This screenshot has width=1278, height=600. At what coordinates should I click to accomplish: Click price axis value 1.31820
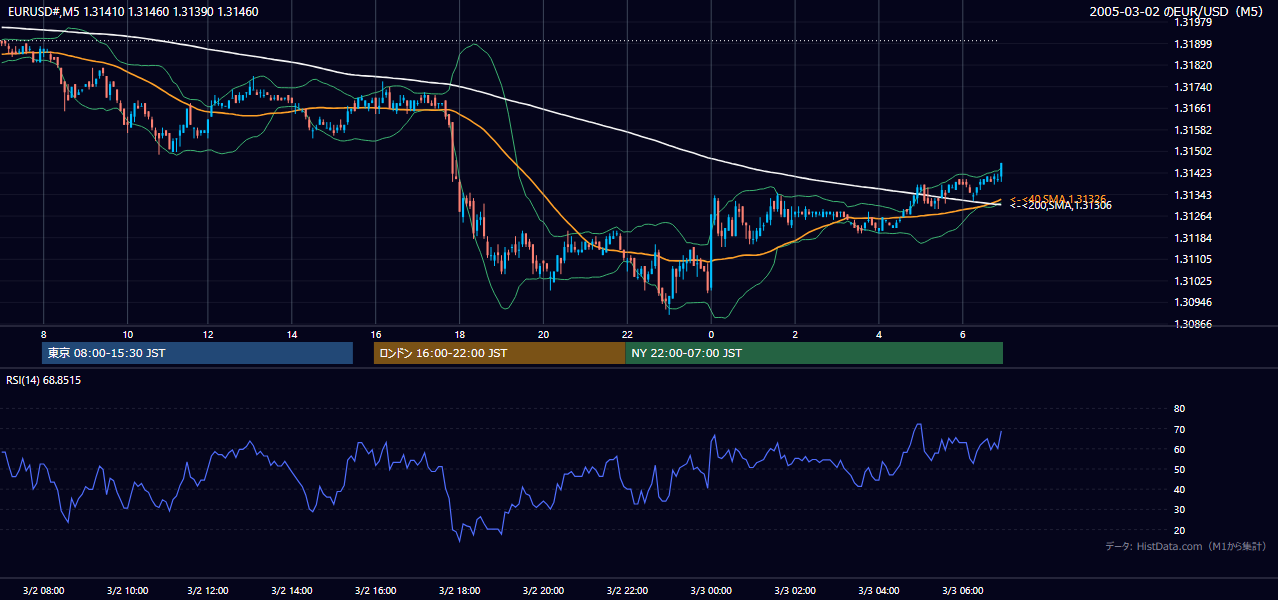pos(1193,65)
